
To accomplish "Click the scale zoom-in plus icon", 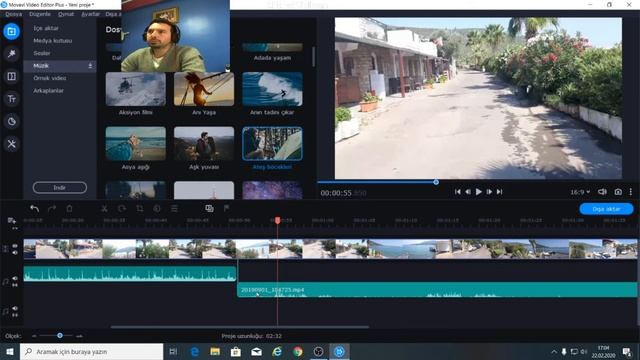I will (79, 336).
